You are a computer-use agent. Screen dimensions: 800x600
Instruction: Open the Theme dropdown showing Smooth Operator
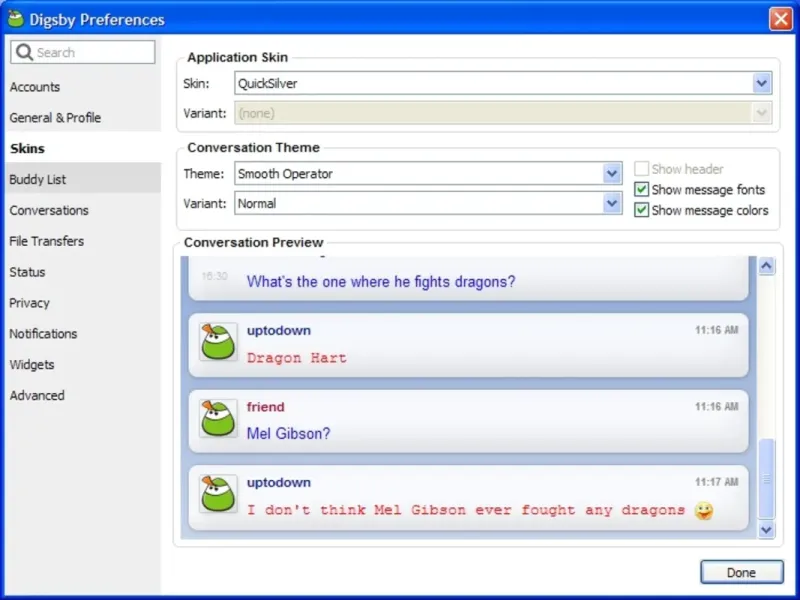612,173
